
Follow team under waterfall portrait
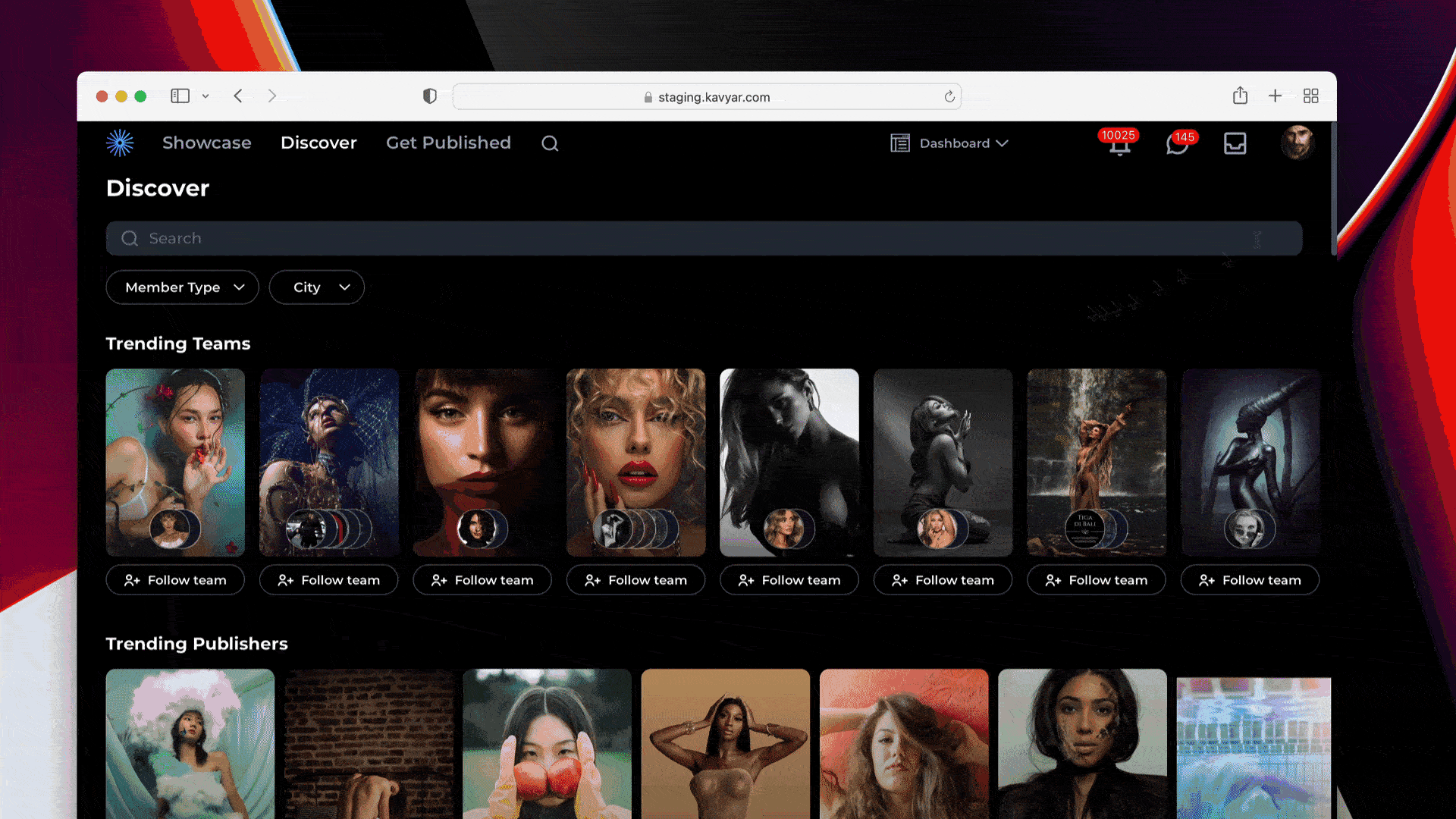click(x=1097, y=580)
